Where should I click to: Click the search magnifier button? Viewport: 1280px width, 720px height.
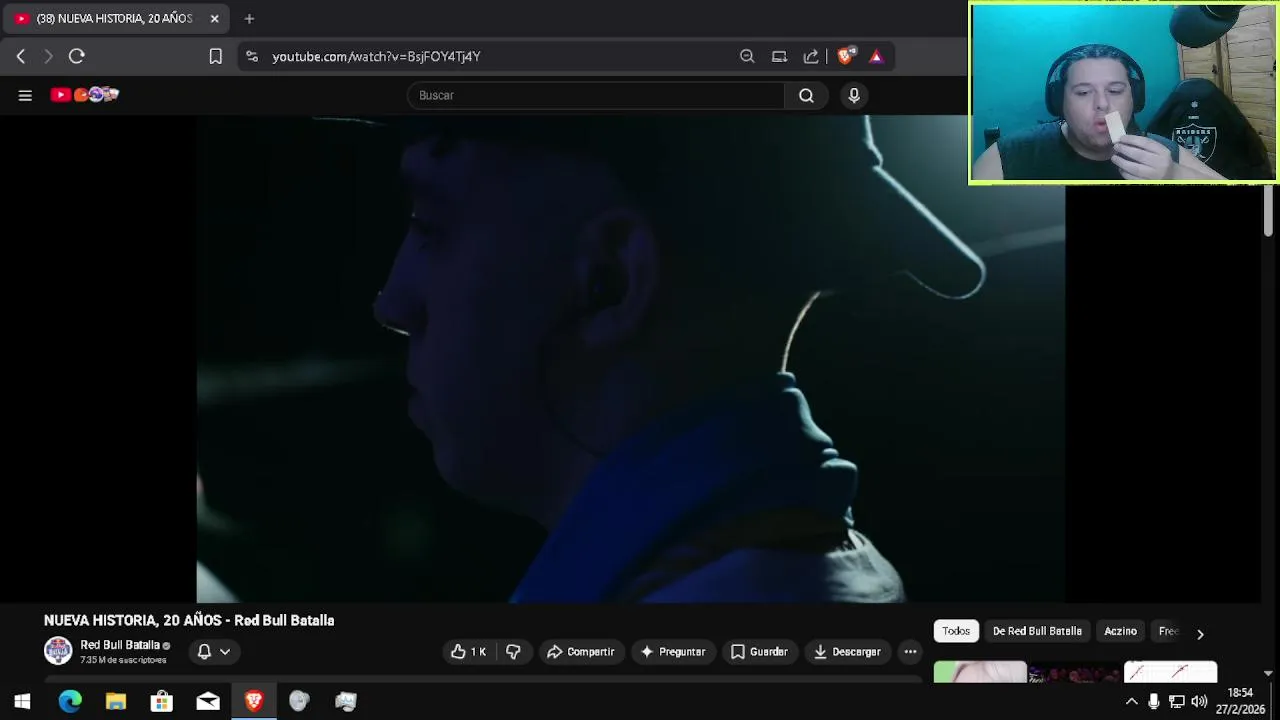806,95
